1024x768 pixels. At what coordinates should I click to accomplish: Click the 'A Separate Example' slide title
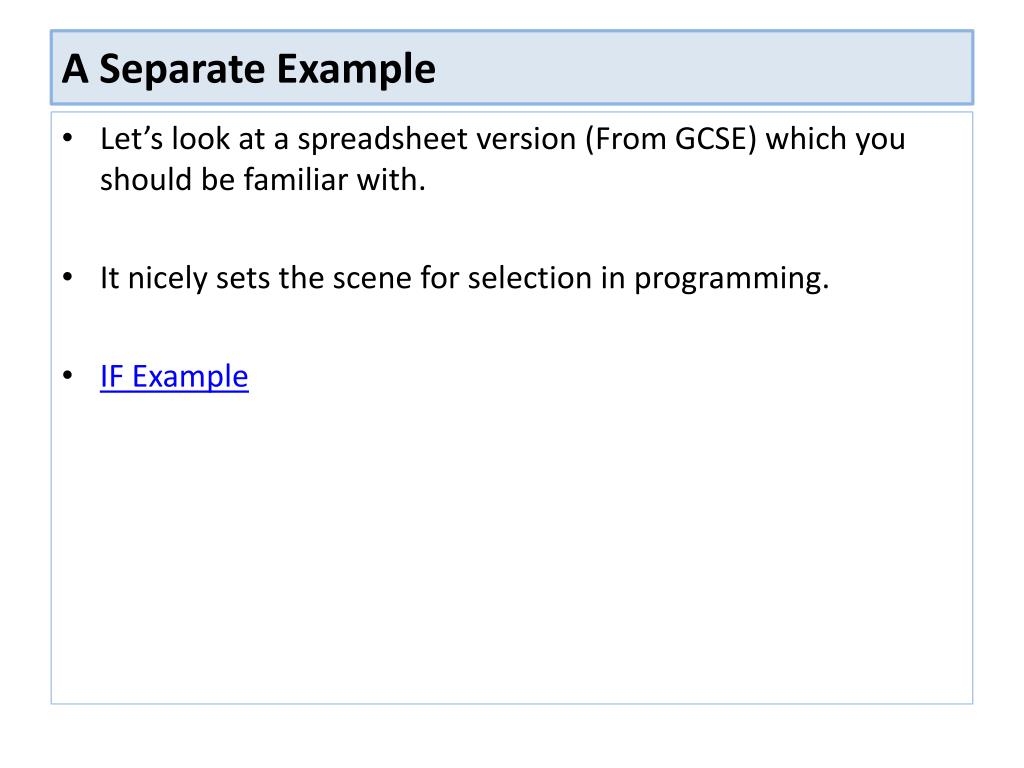coord(249,69)
